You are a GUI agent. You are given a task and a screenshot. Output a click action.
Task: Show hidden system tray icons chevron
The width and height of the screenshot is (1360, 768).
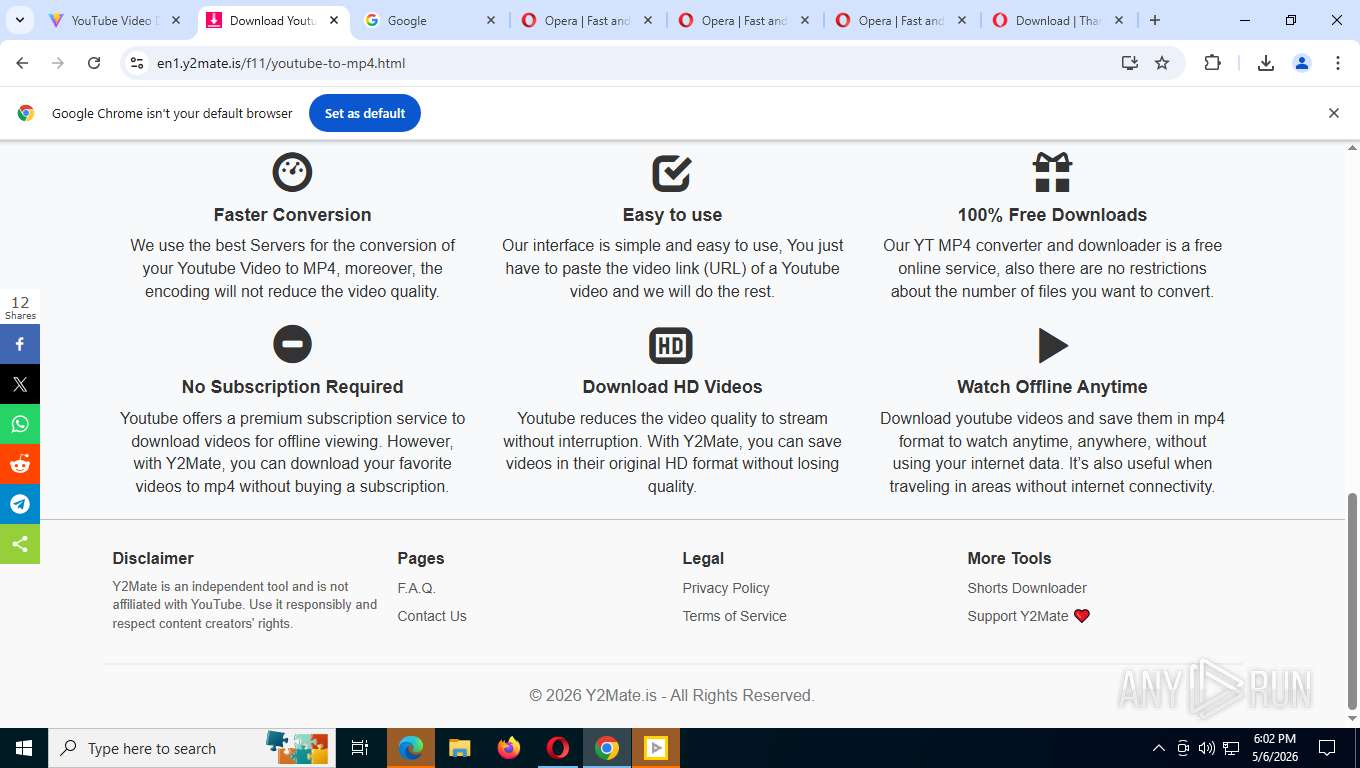(1159, 748)
